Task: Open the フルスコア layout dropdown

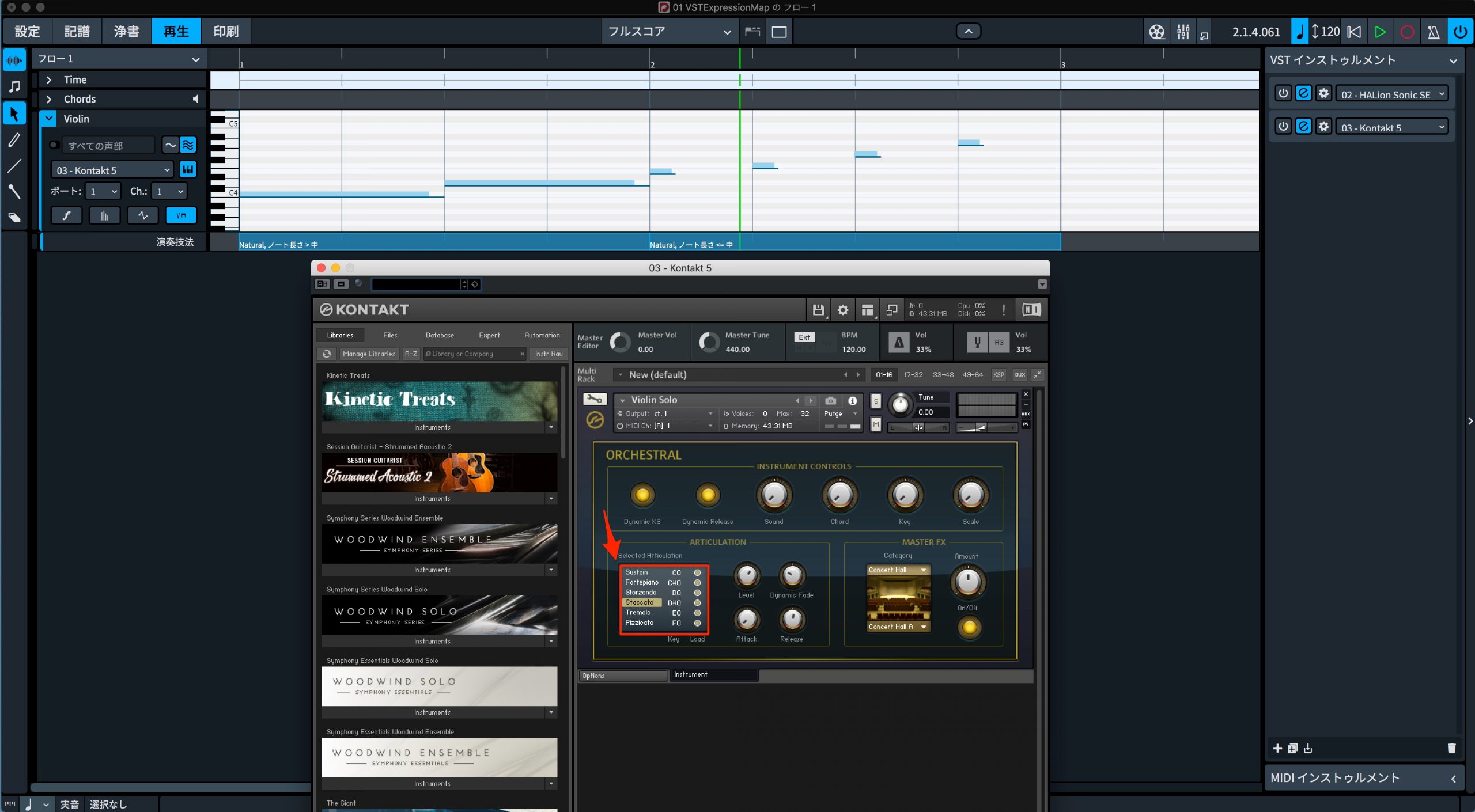Action: (669, 32)
